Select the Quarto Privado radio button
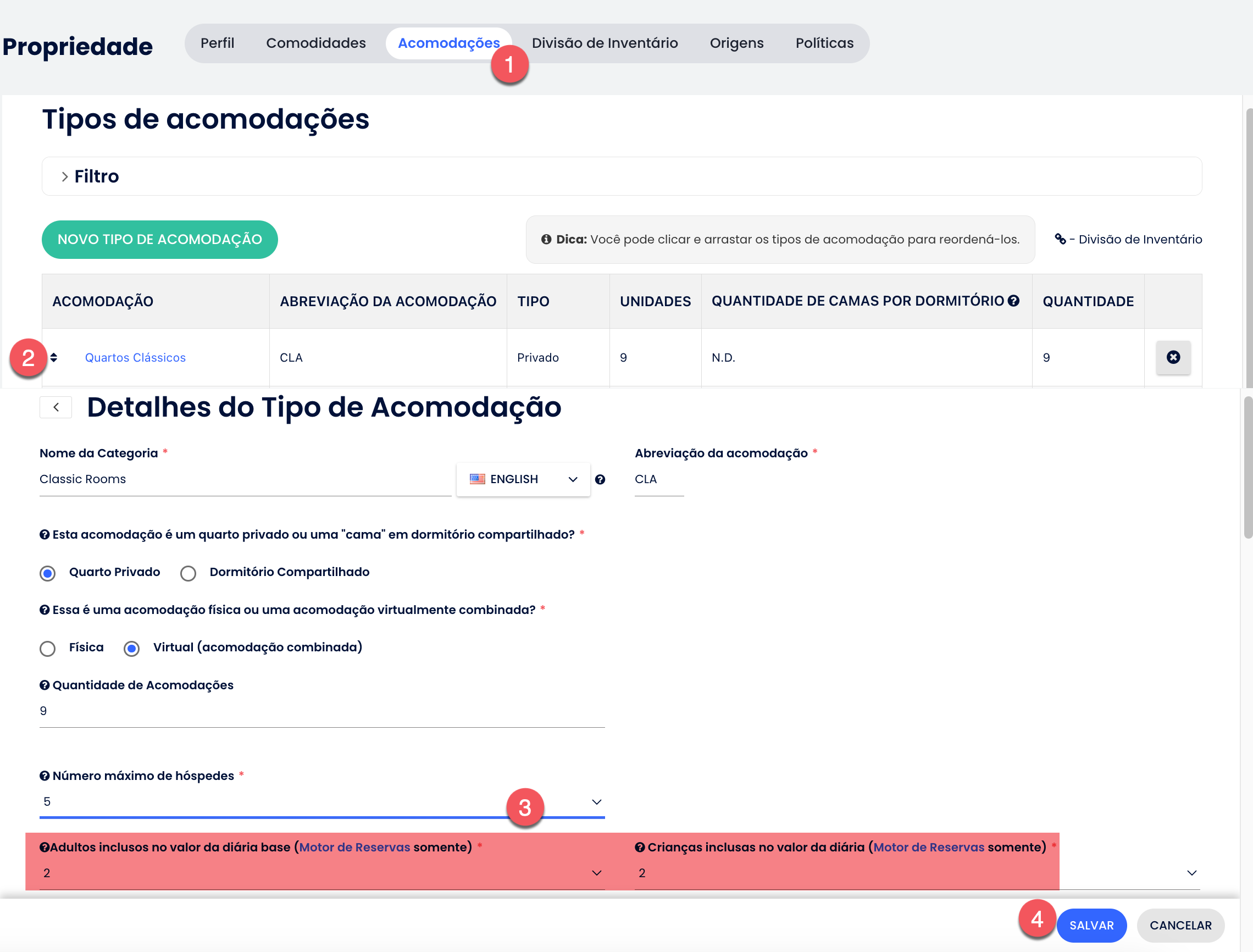Screen dimensions: 1253x952 click(48, 573)
